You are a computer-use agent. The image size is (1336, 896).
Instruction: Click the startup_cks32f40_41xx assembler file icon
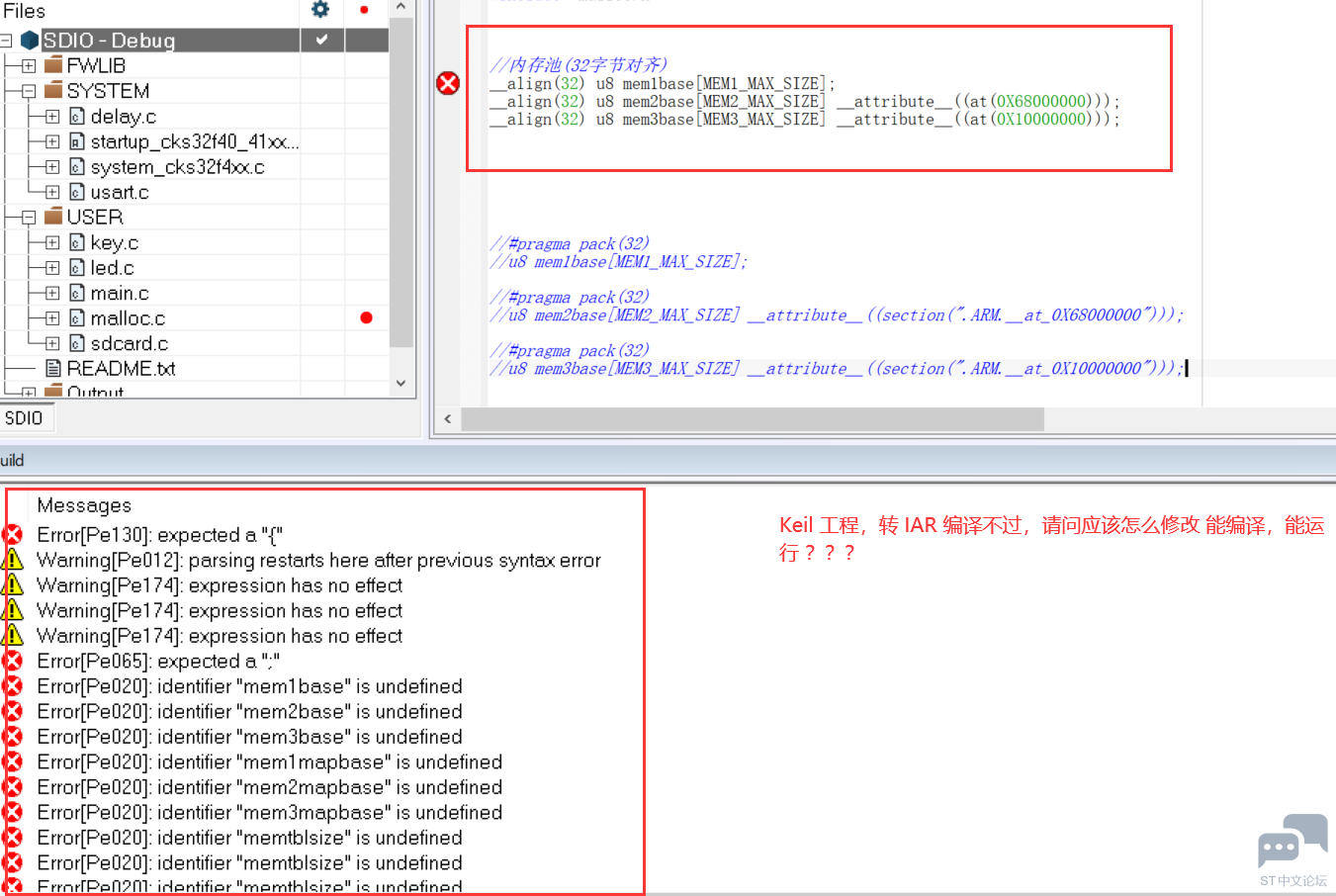pyautogui.click(x=77, y=141)
